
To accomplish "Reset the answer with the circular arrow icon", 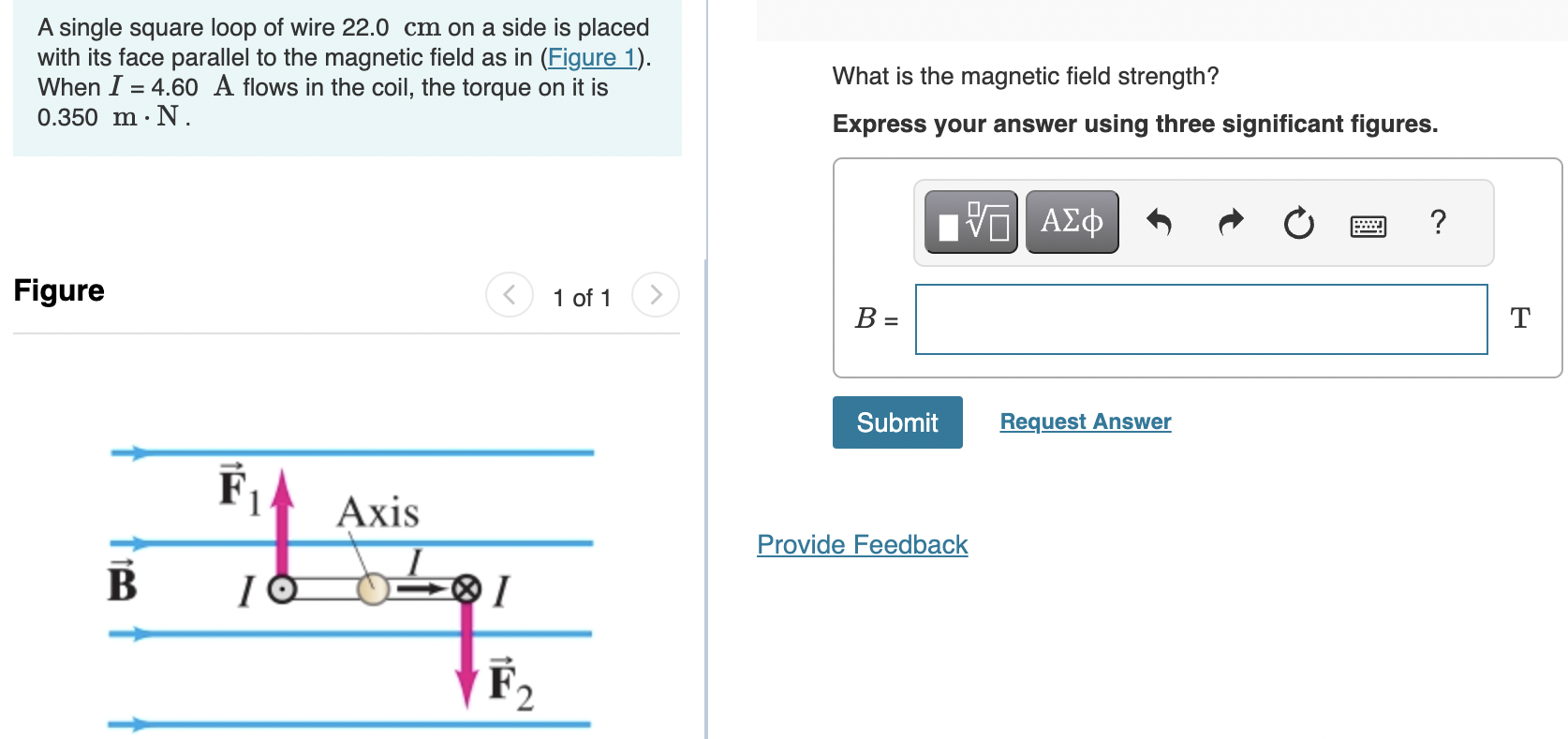I will point(1299,223).
